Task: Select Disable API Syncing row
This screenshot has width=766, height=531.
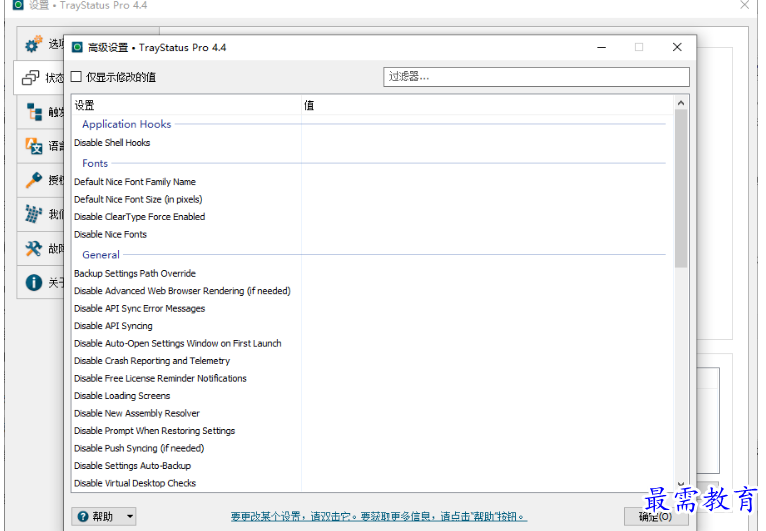Action: pyautogui.click(x=373, y=326)
